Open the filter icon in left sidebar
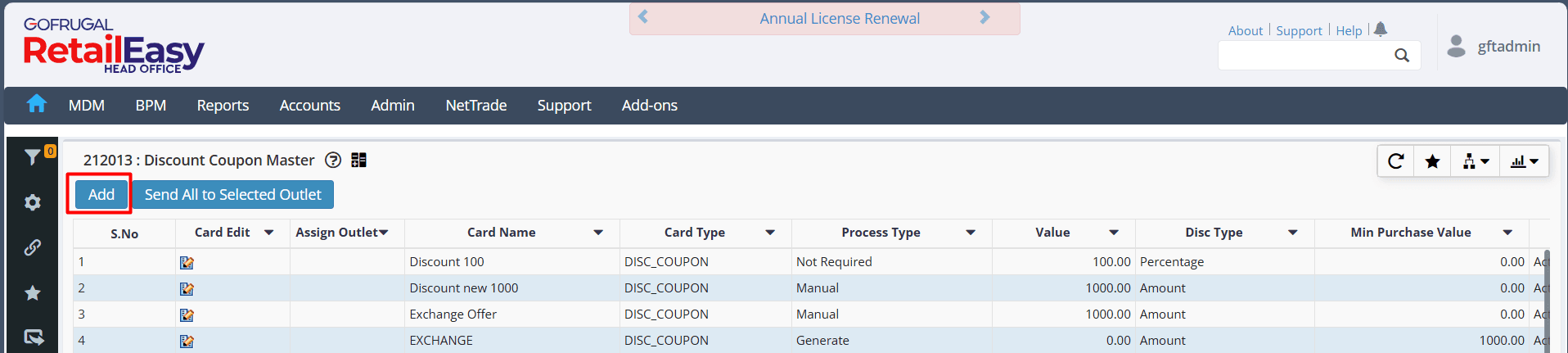1568x353 pixels. (33, 156)
